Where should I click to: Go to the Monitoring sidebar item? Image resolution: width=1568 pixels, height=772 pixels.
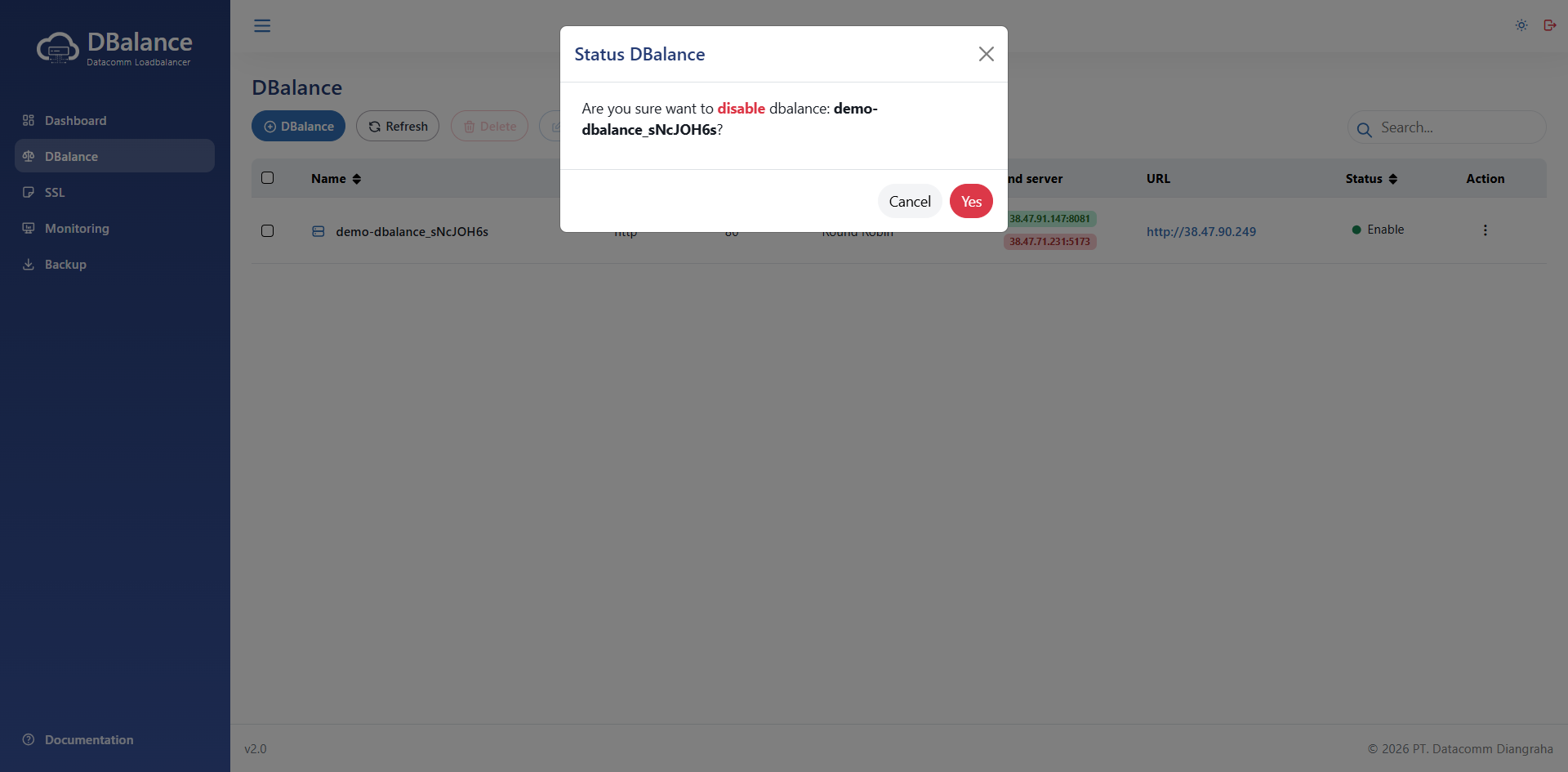point(77,229)
